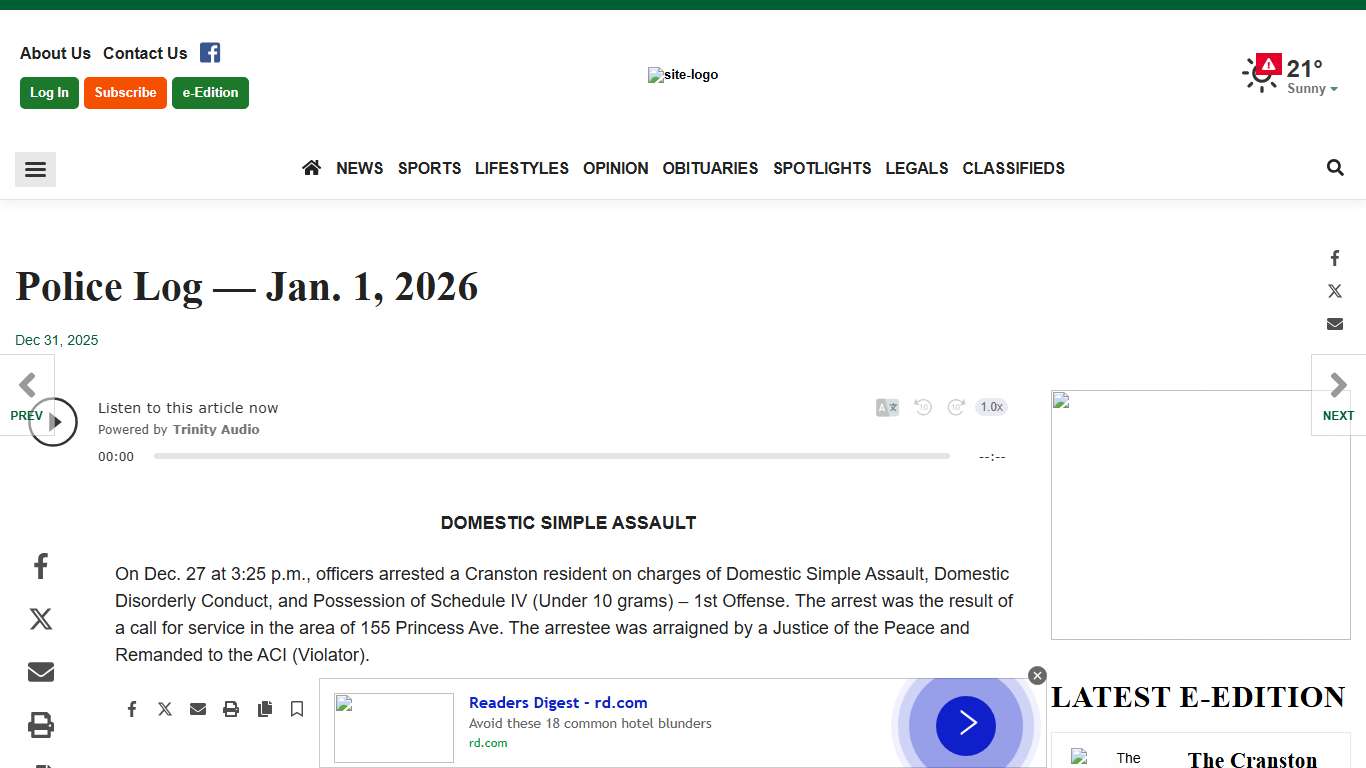Rewind the audio playback ten seconds
The height and width of the screenshot is (768, 1366).
click(x=922, y=407)
